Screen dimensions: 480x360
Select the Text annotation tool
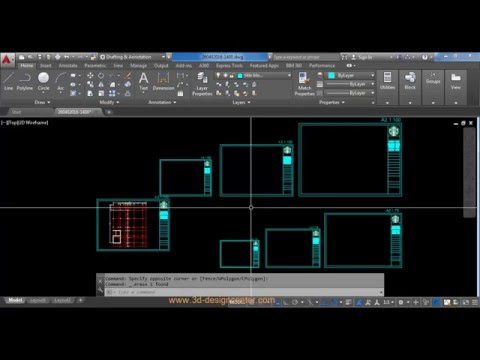(143, 81)
